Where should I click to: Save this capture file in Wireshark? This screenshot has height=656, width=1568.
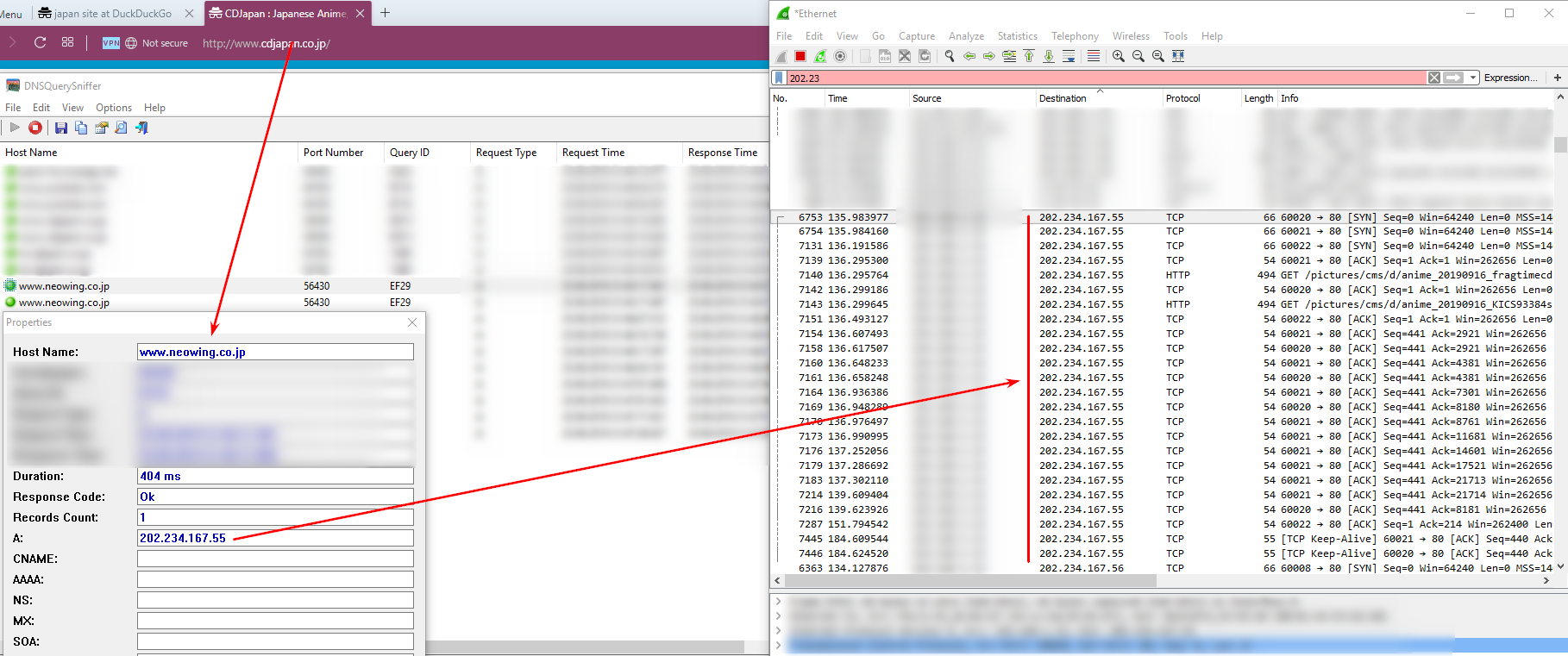click(885, 56)
